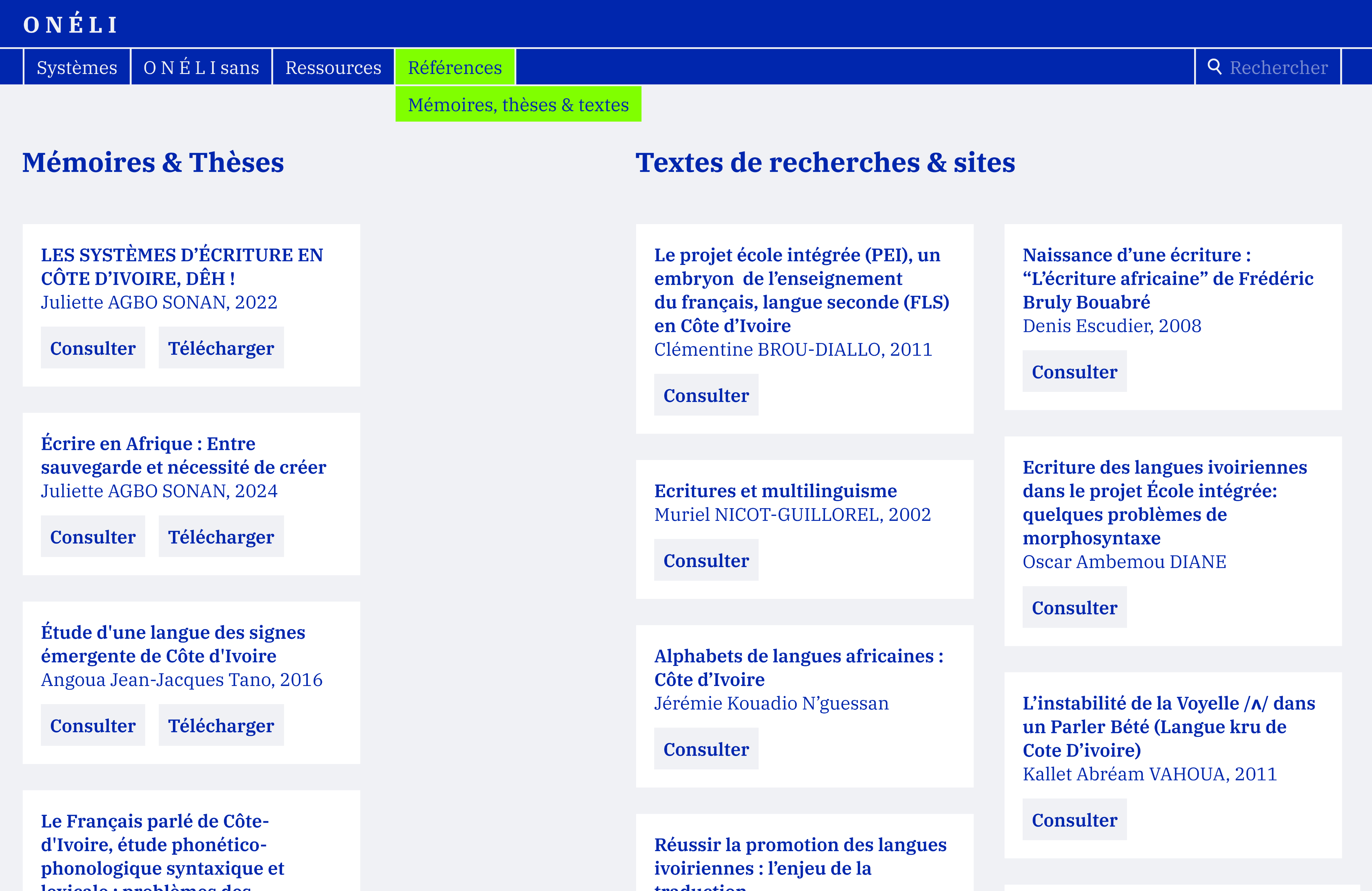Download the 2016 langue des signes thesis
1372x891 pixels.
pyautogui.click(x=221, y=725)
